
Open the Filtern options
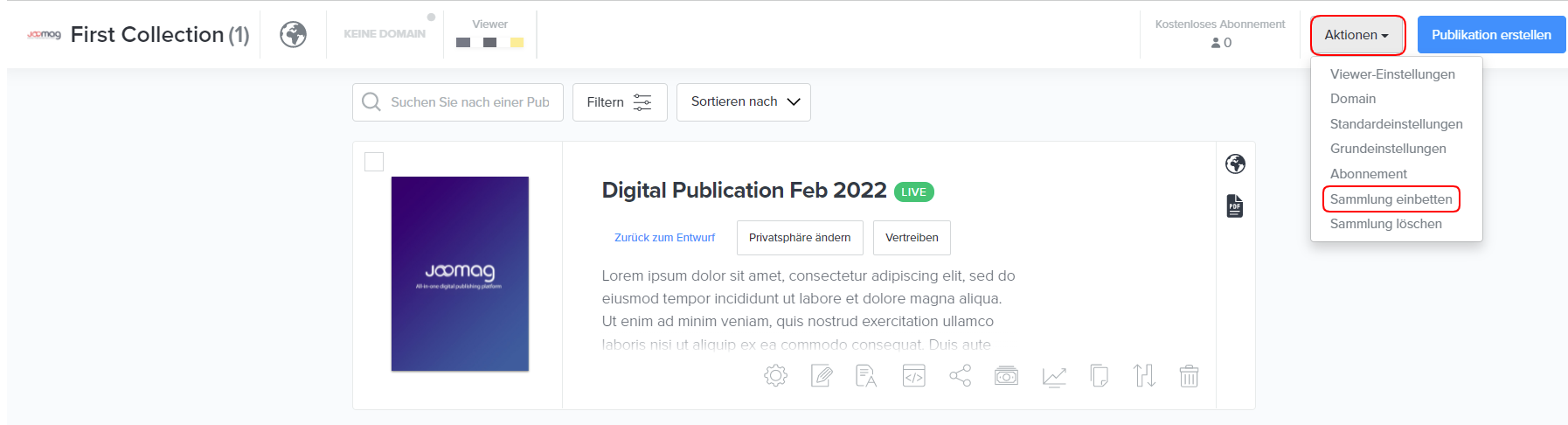(620, 102)
